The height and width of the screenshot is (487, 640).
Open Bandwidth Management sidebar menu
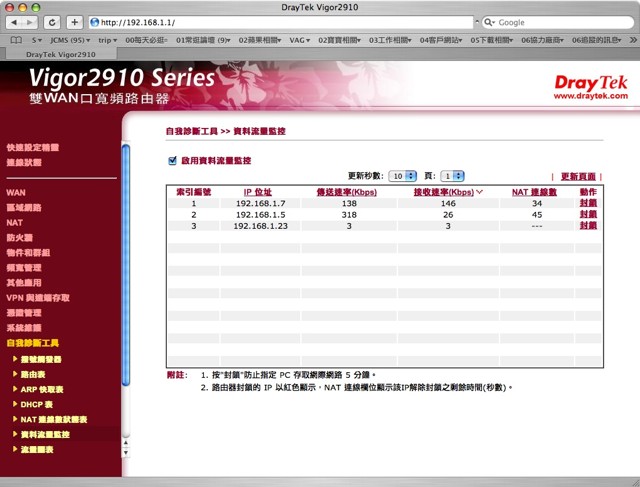coord(24,268)
